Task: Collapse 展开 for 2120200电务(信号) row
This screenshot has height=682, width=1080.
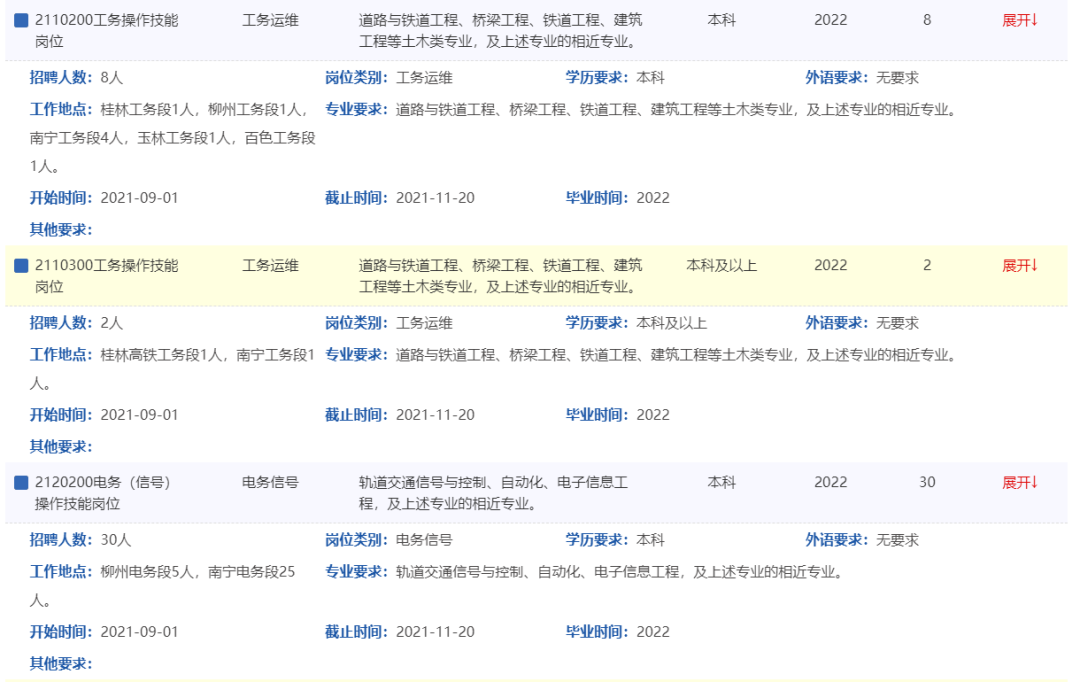Action: tap(1020, 483)
